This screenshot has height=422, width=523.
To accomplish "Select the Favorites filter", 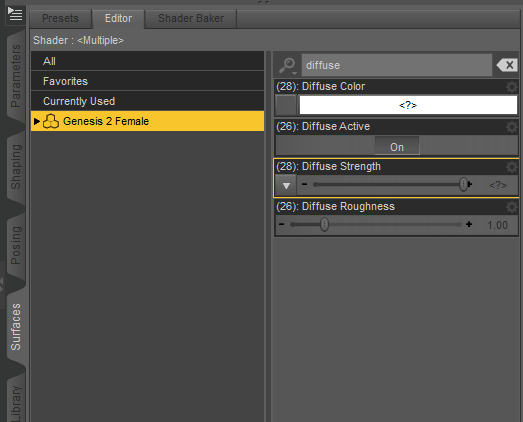I will pos(147,81).
